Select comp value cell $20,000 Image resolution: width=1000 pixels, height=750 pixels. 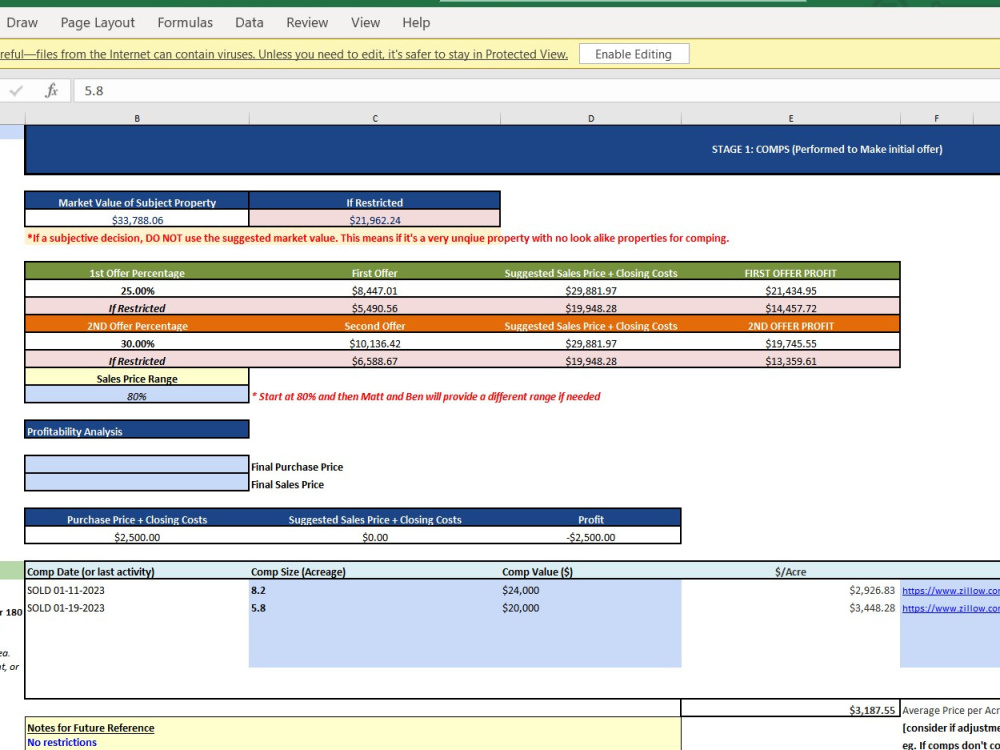591,608
